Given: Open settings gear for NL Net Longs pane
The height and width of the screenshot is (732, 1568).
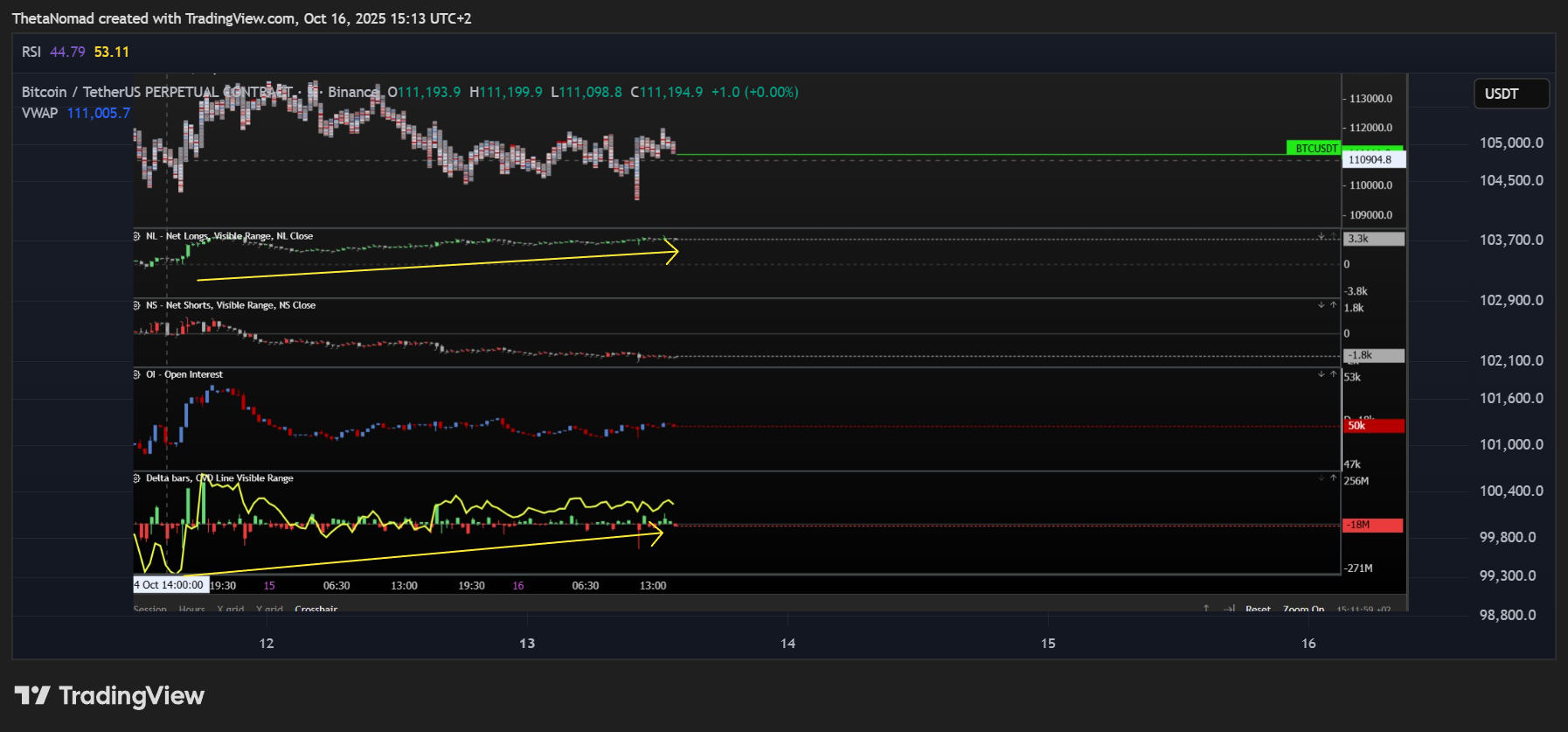Looking at the screenshot, I should tap(136, 236).
